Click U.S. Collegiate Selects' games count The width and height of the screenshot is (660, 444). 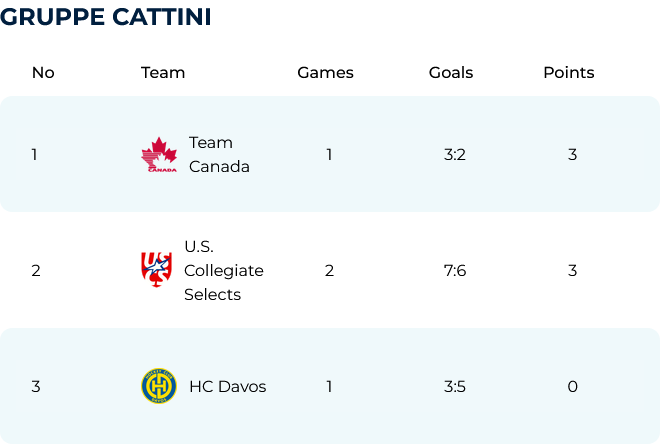329,270
